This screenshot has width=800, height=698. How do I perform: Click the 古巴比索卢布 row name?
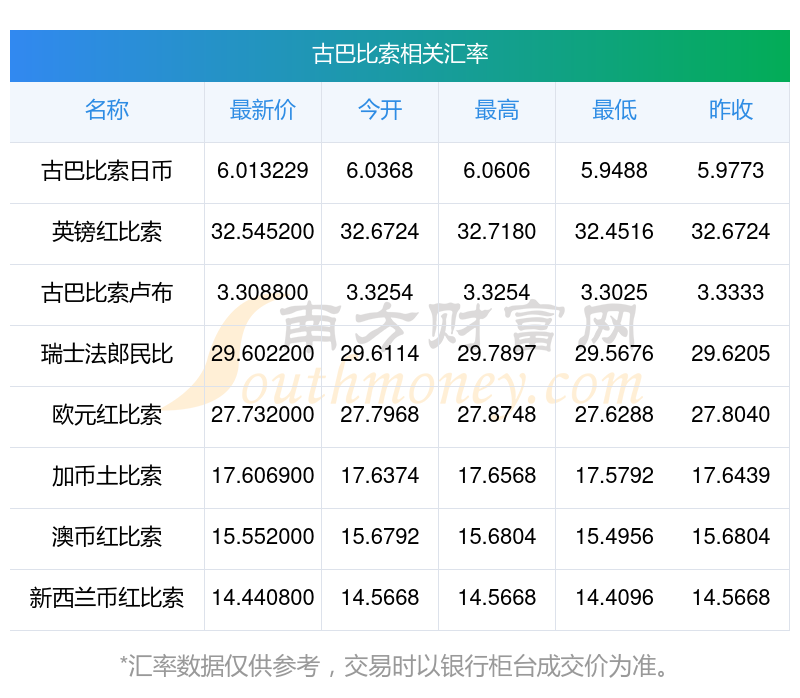click(107, 293)
